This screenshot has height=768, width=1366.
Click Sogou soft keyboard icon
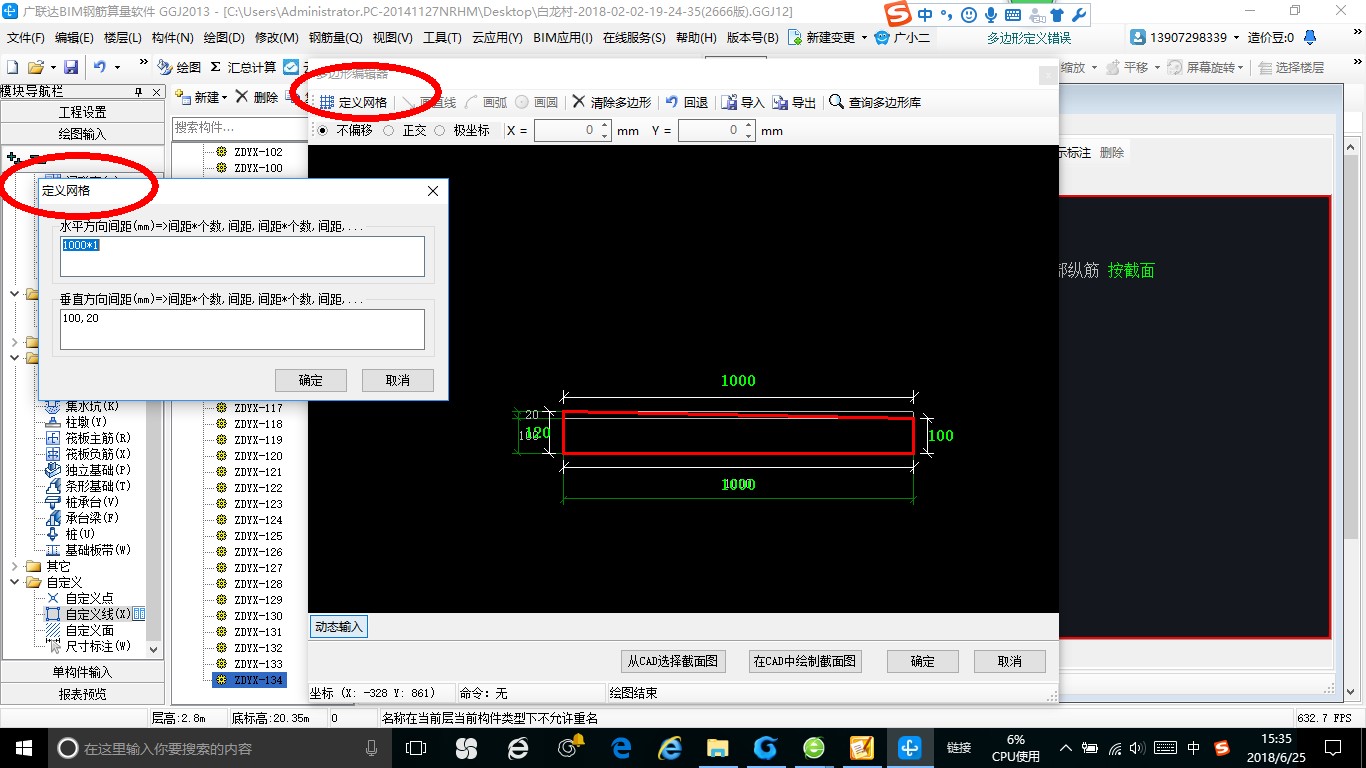pos(1013,15)
